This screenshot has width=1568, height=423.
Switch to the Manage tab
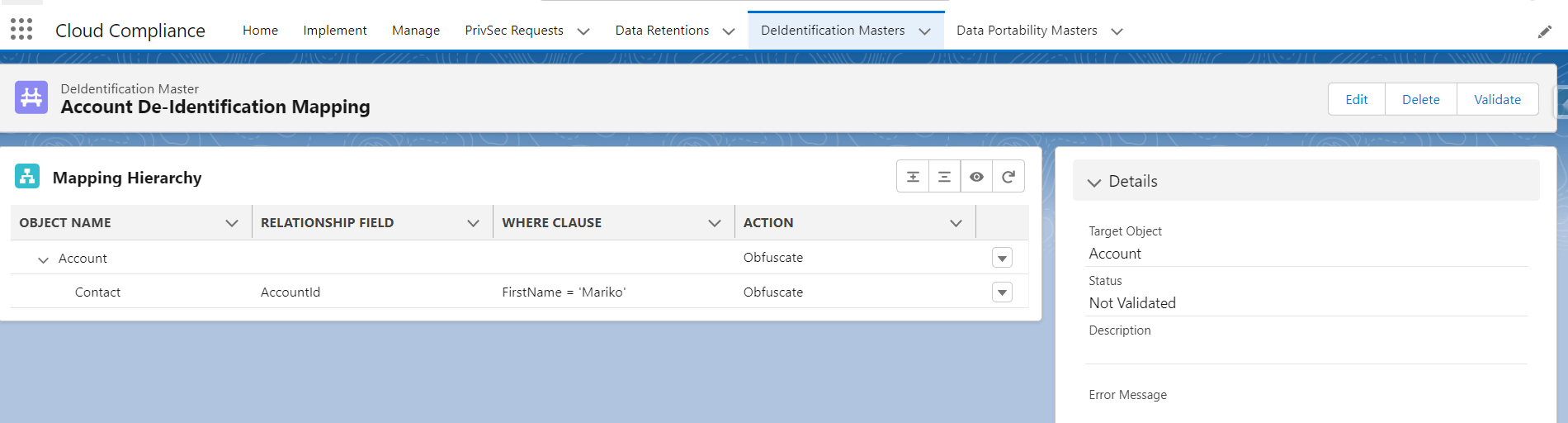416,31
